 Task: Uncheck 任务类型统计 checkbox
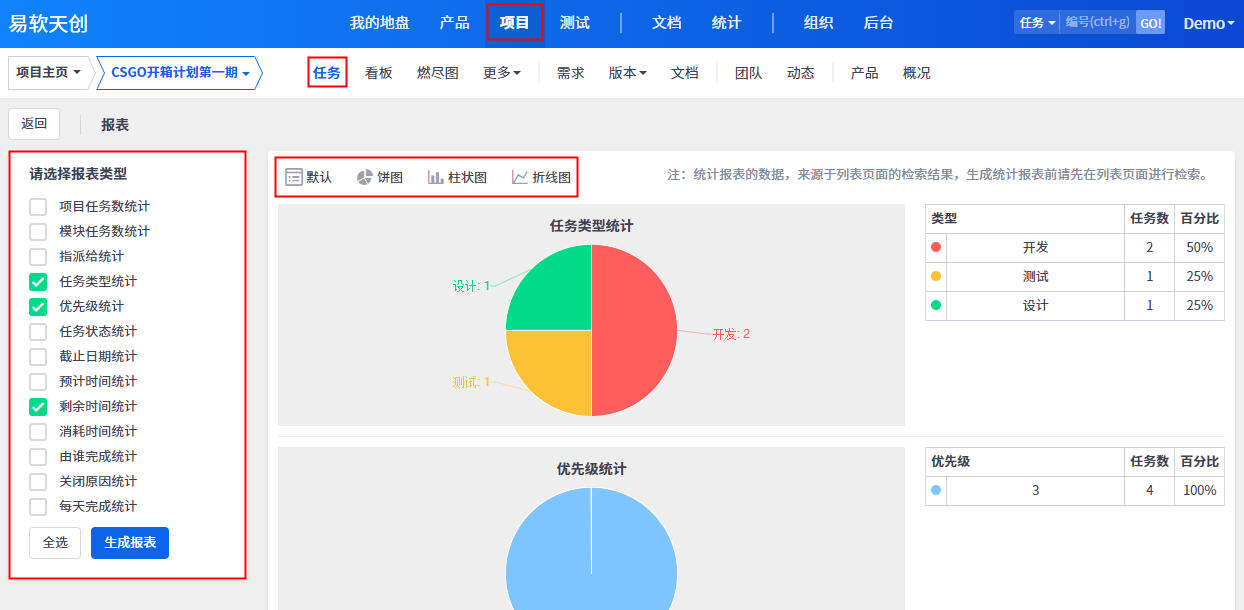(x=38, y=282)
